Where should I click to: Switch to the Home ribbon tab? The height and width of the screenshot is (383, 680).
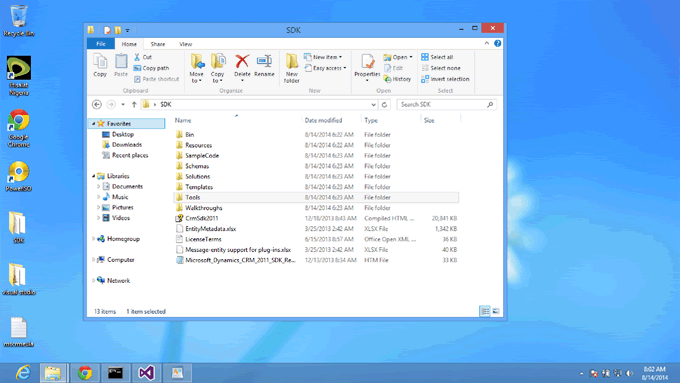(x=129, y=44)
